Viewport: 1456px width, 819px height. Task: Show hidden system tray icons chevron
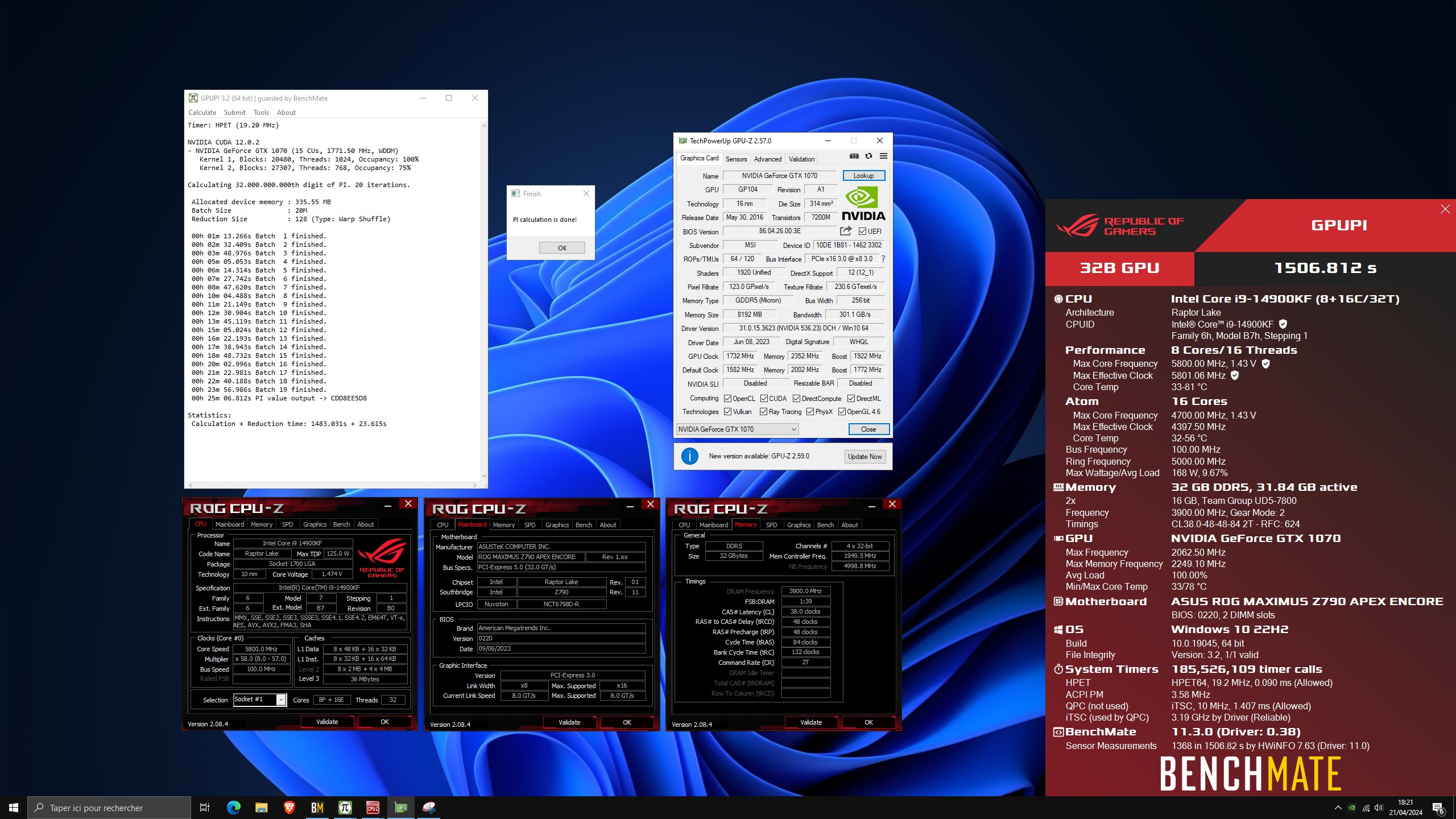pos(1338,808)
